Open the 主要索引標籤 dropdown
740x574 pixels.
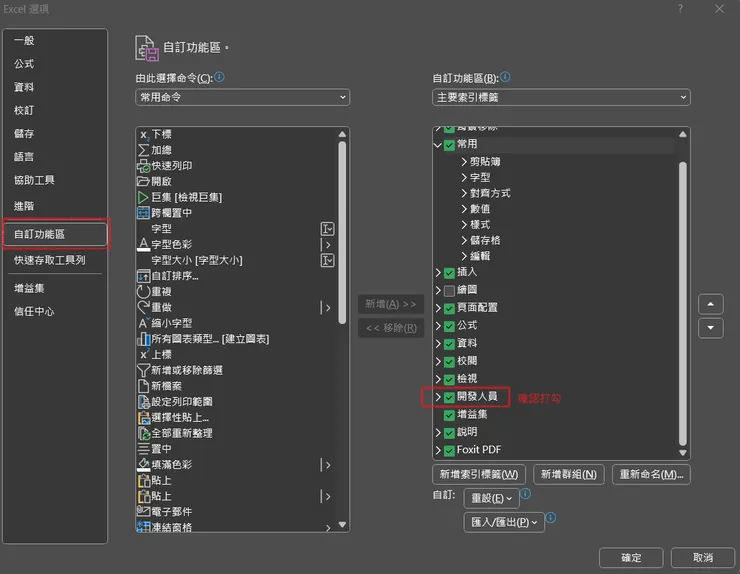click(561, 97)
